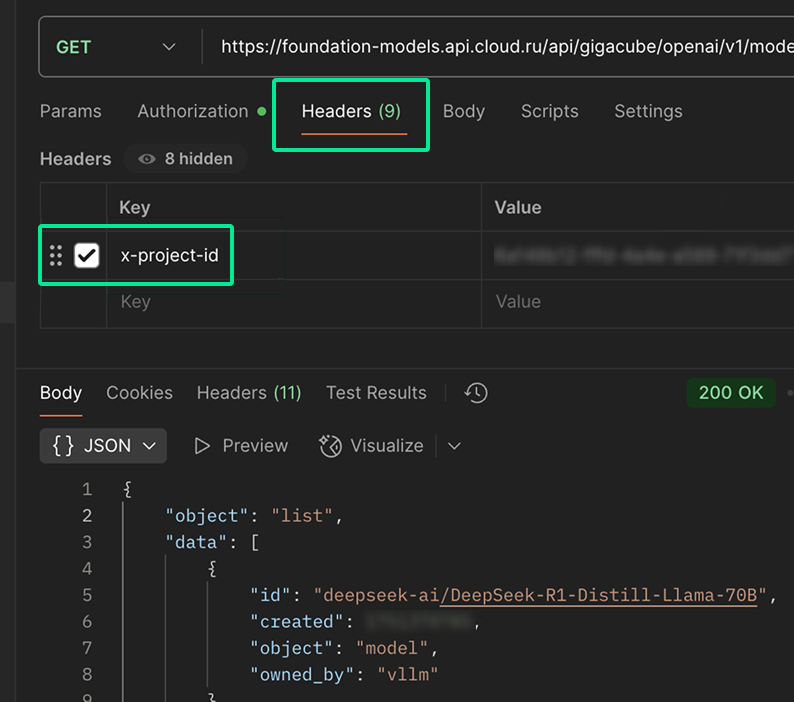Grab the x-project-id row drag handle
This screenshot has height=702, width=794.
click(56, 255)
